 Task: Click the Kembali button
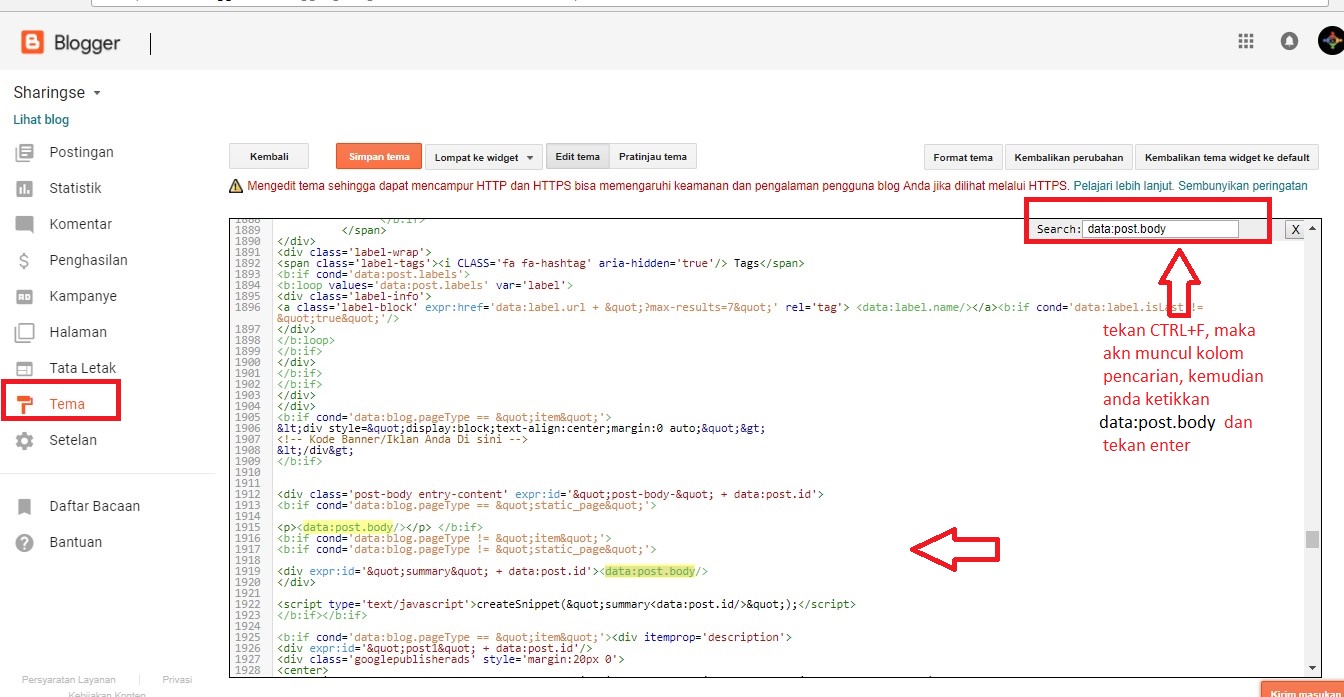coord(269,157)
